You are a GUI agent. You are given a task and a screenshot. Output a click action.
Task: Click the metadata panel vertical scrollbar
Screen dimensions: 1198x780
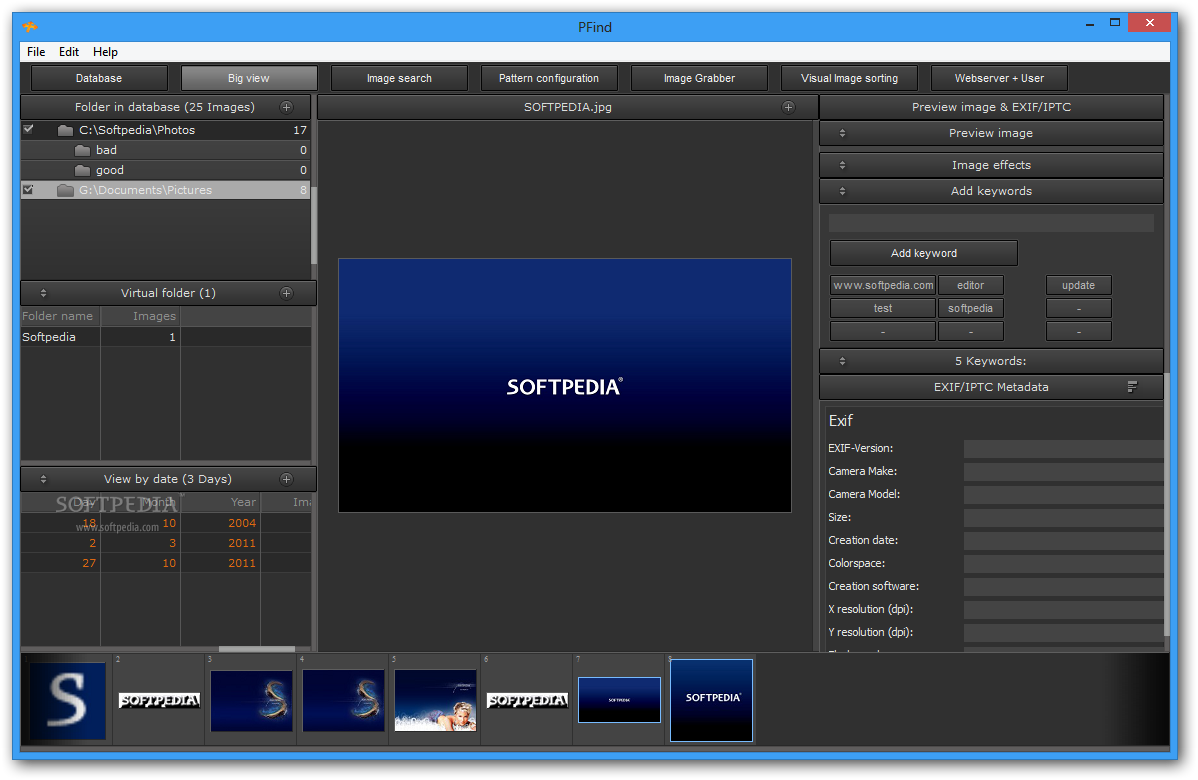click(1166, 504)
